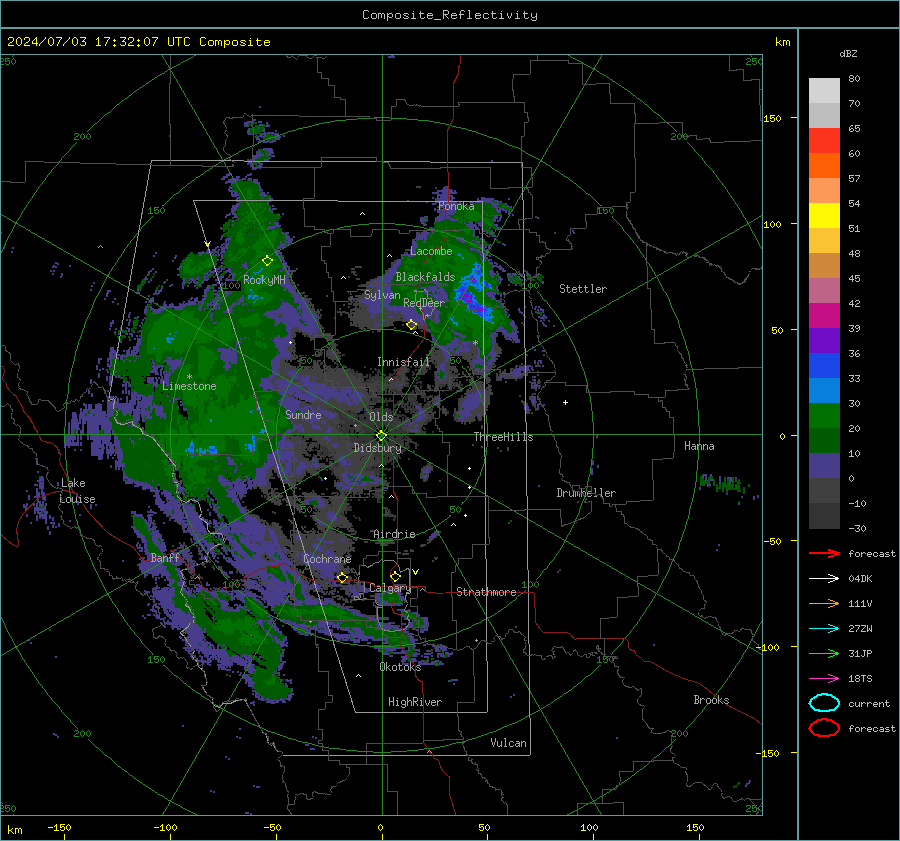Screen dimensions: 900x841
Task: Click the light gray 70-80 dBZ swatch
Action: (x=824, y=90)
